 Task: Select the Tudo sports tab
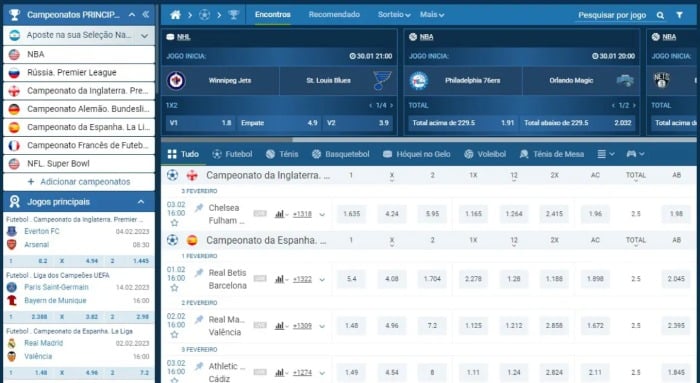pos(183,154)
